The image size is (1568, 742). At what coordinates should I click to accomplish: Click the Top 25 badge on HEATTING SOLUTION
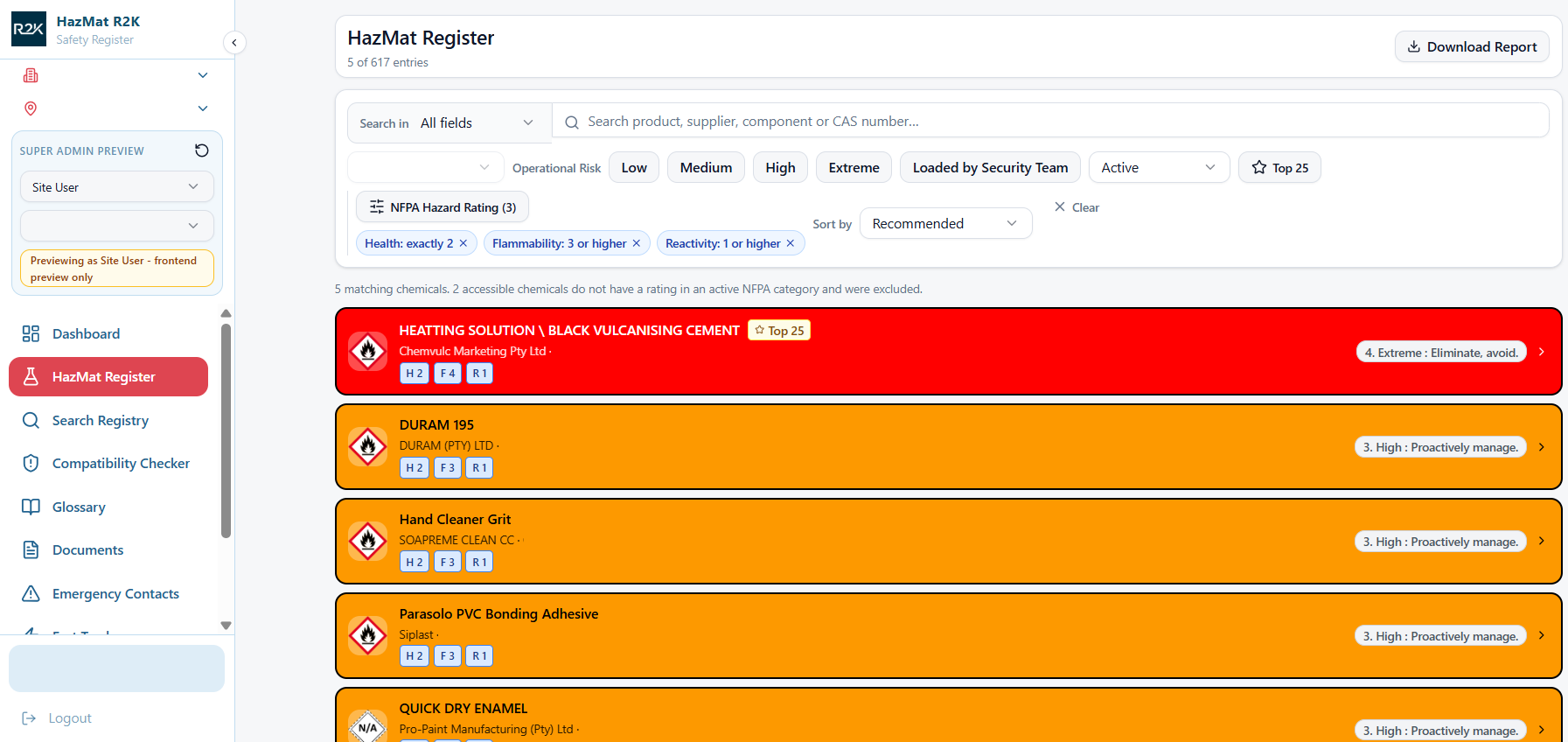pos(779,330)
